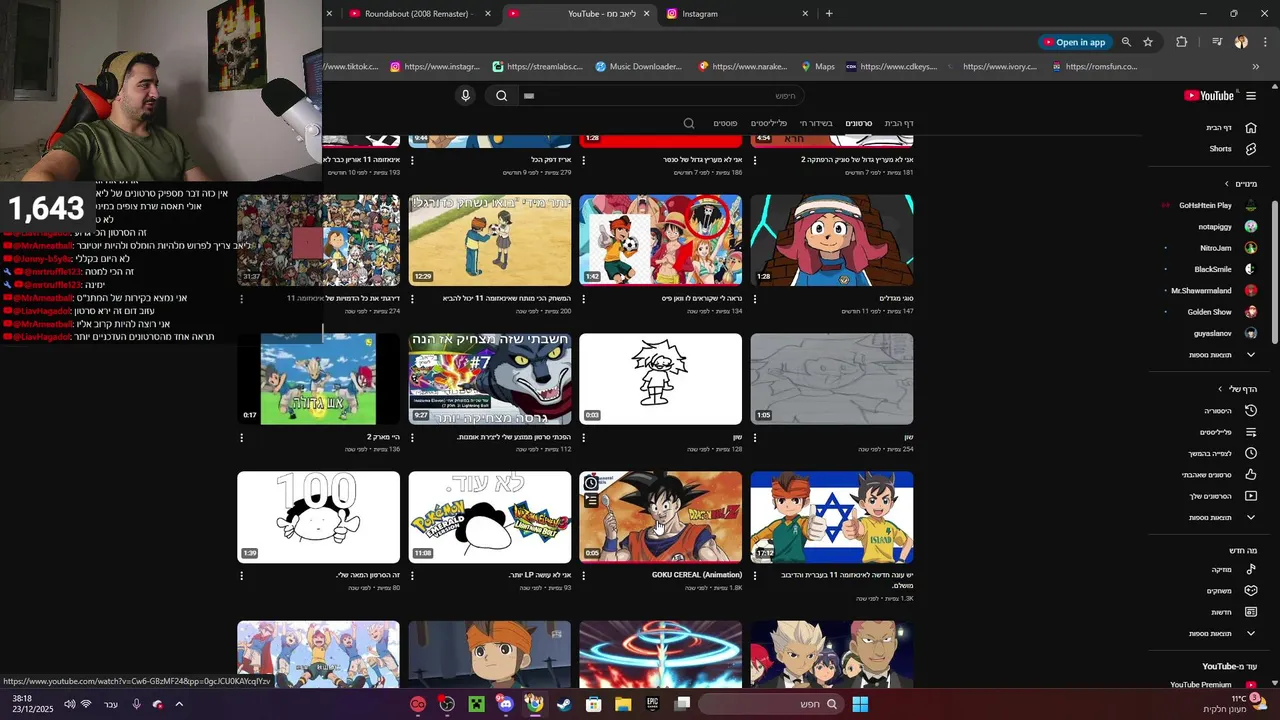Click the Windows taskbar search box
The height and width of the screenshot is (720, 1280).
point(770,704)
